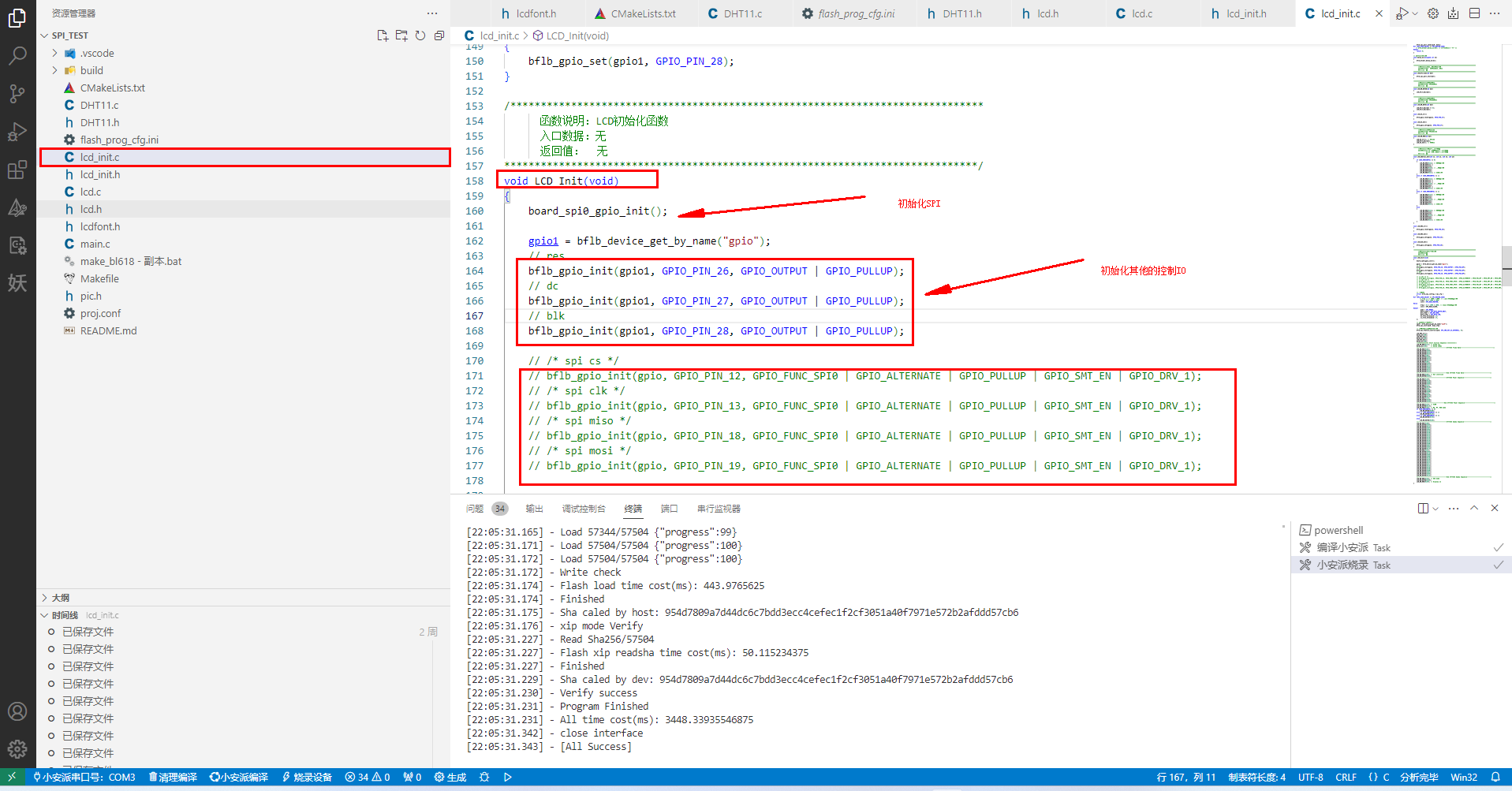Open the Source Control view

[x=17, y=93]
